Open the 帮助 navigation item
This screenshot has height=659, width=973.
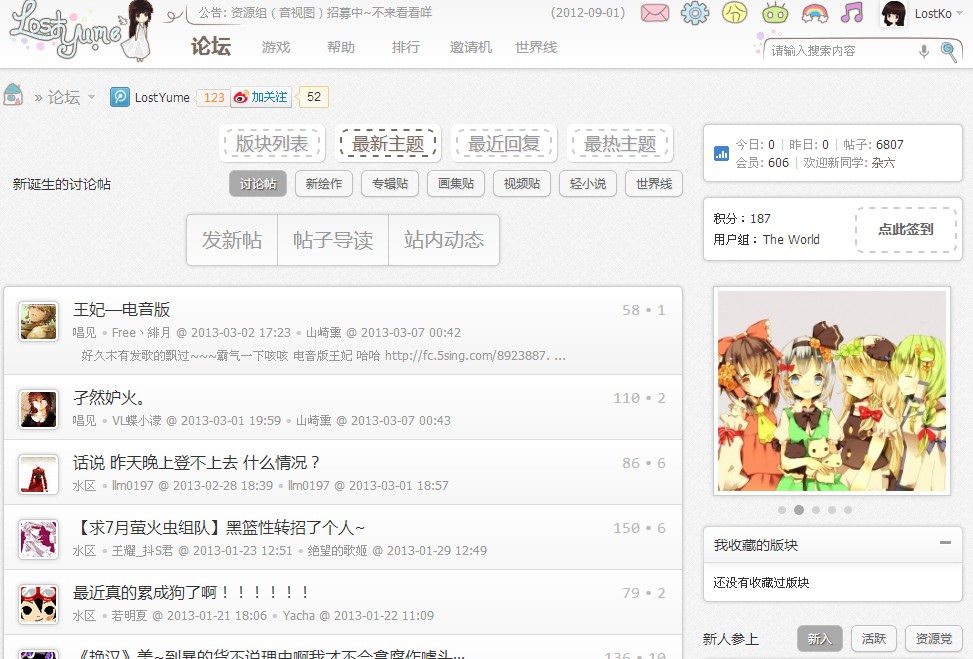pyautogui.click(x=341, y=47)
